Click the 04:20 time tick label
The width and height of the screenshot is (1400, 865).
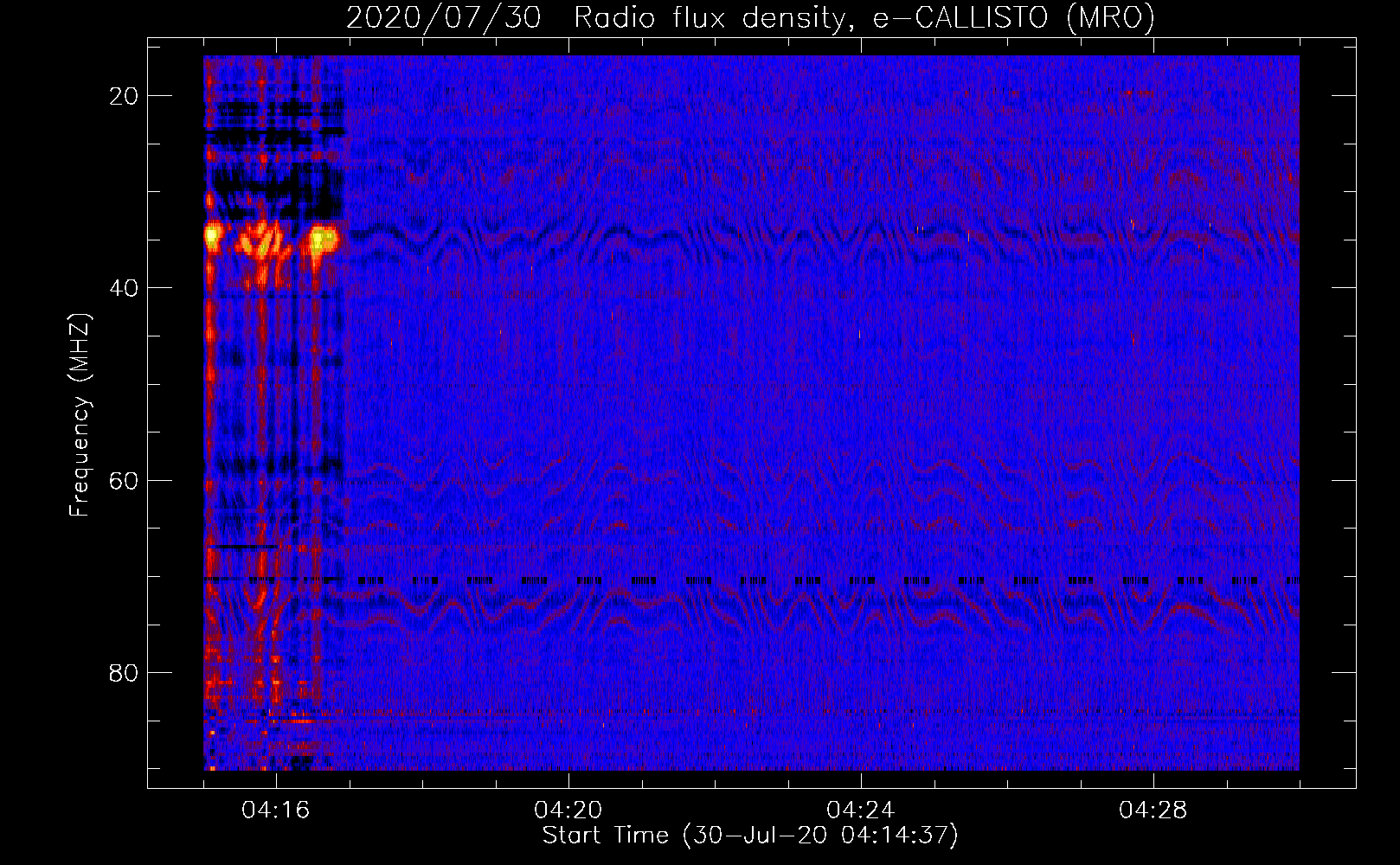(x=568, y=811)
